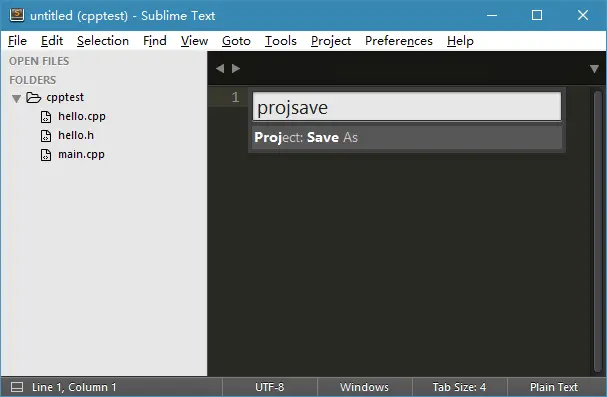
Task: Go to next tab with right arrow
Action: [x=236, y=68]
